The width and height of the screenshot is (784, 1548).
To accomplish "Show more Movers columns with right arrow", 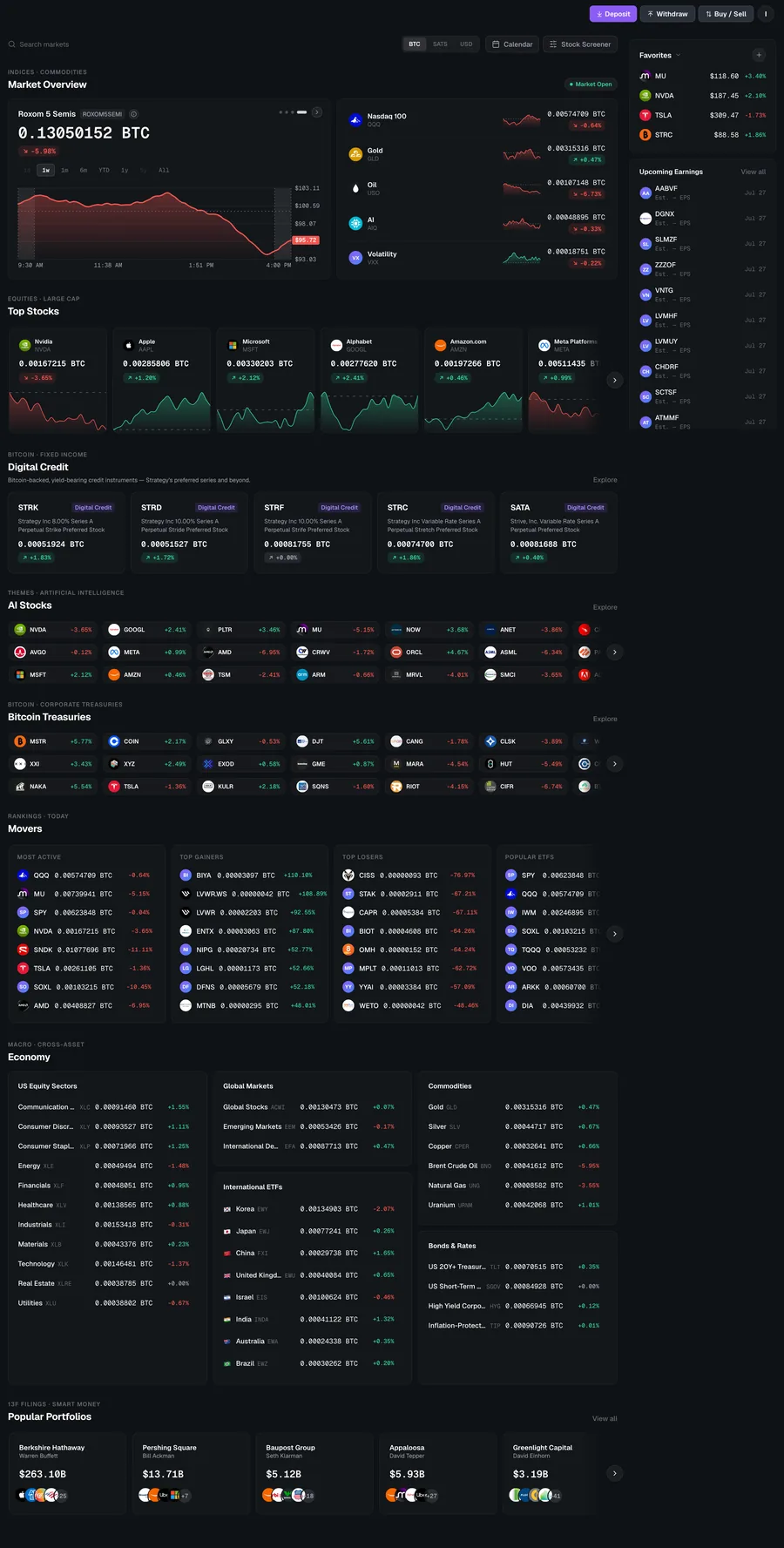I will pos(615,934).
